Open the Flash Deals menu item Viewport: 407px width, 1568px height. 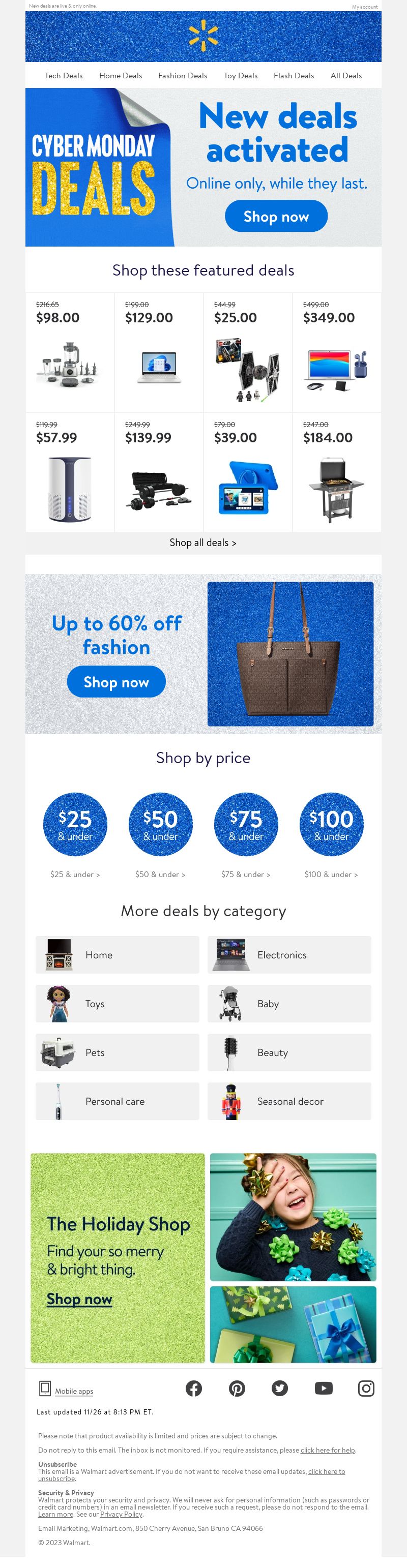point(294,75)
